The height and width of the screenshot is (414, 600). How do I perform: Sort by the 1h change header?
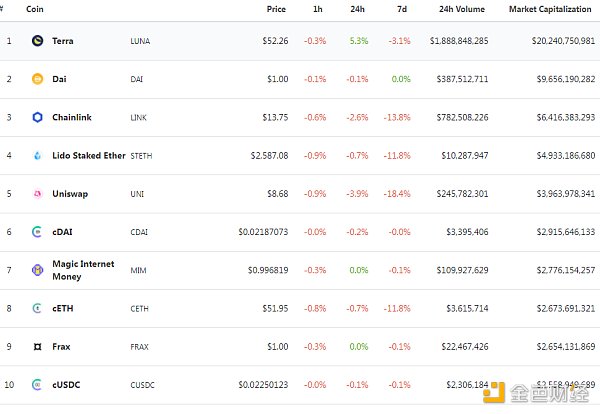[x=318, y=9]
